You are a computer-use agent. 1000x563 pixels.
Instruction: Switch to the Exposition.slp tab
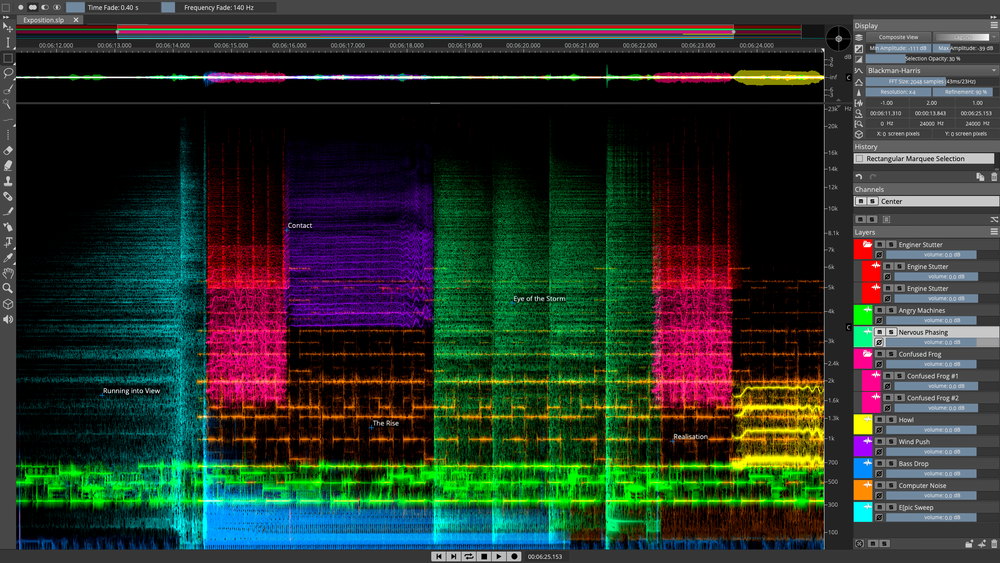tap(42, 20)
